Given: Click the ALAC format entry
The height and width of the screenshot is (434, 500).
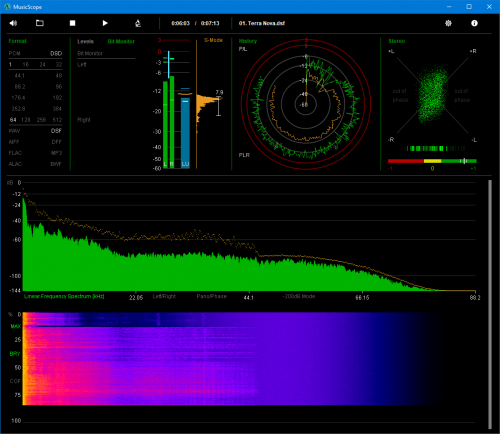Looking at the screenshot, I should click(x=15, y=164).
